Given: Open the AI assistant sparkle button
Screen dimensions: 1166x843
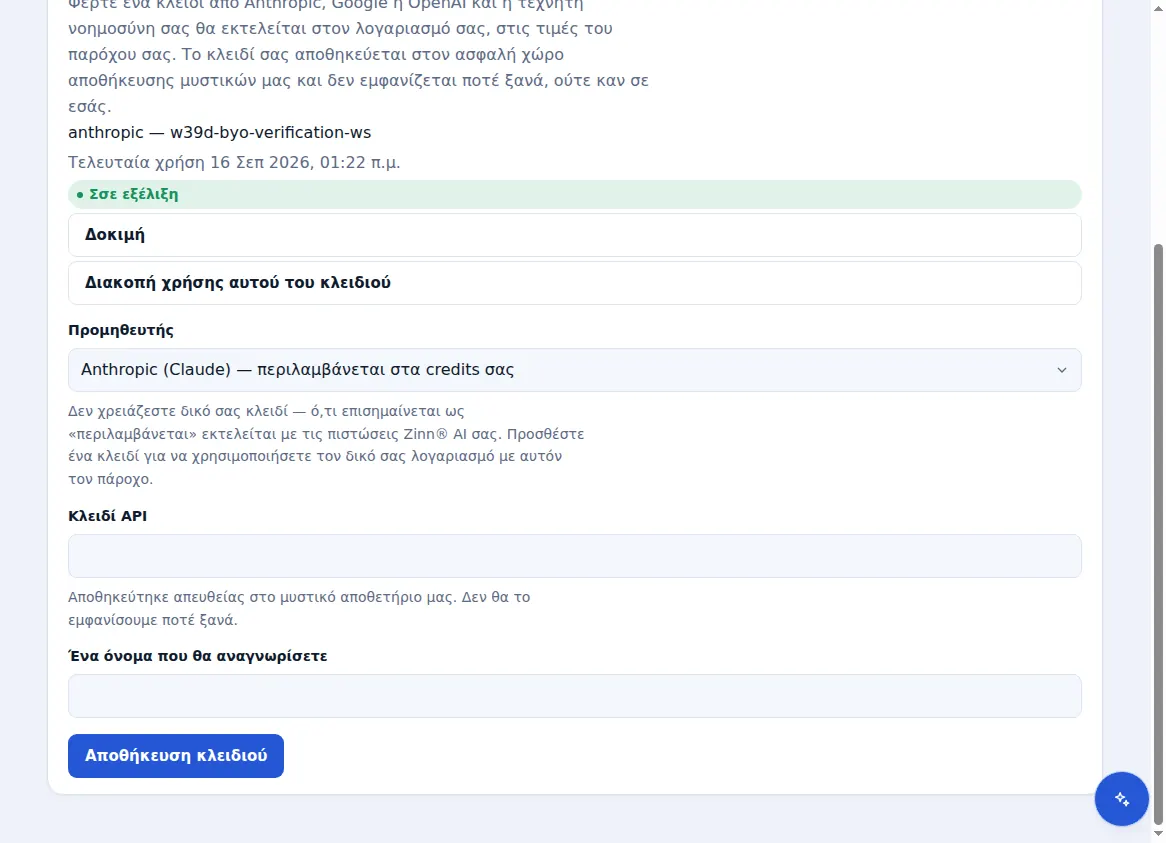Looking at the screenshot, I should point(1121,798).
